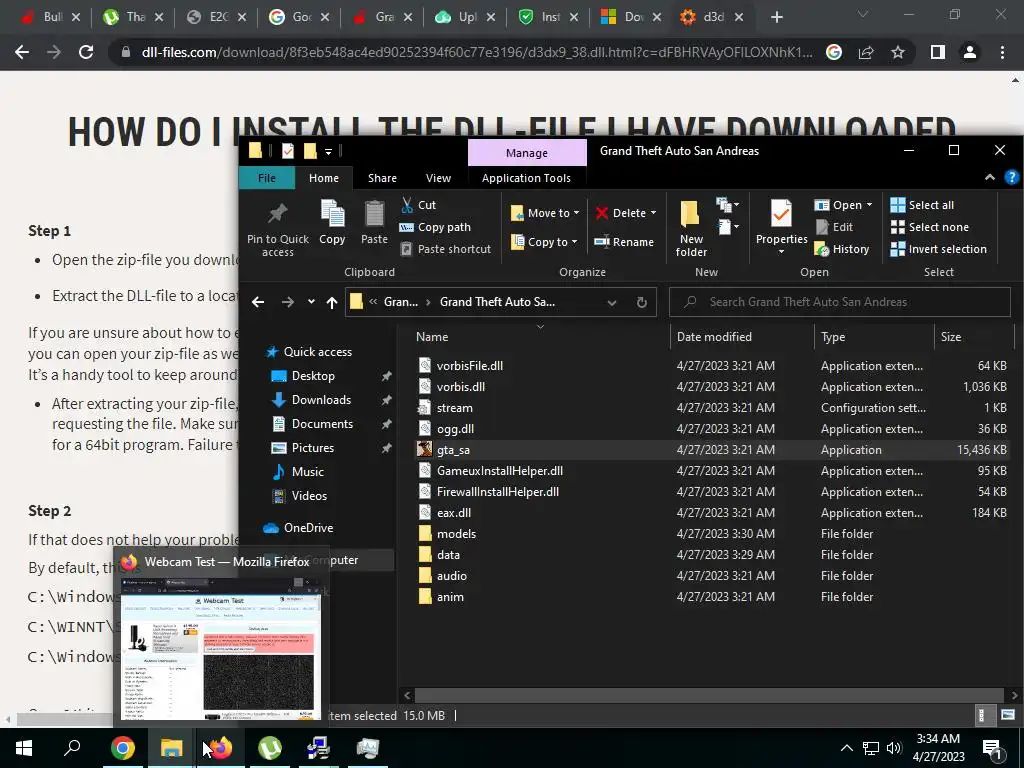Expand address bar history dropdown
This screenshot has width=1024, height=768.
611,302
